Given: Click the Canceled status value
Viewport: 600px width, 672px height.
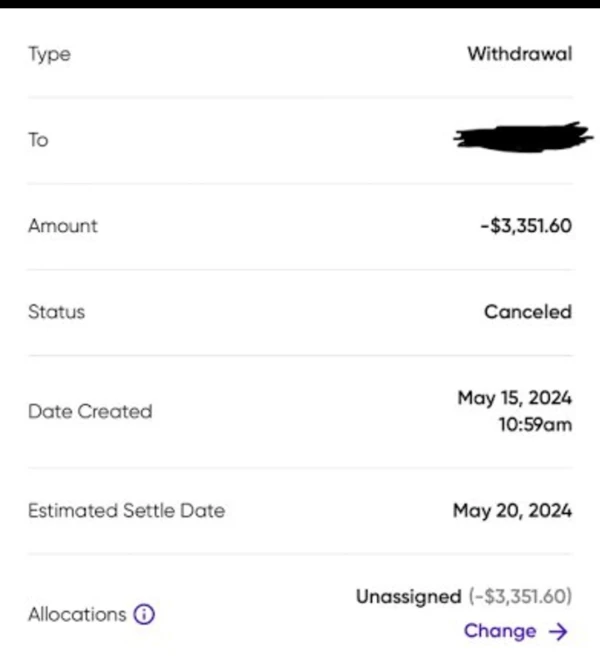Looking at the screenshot, I should (527, 312).
